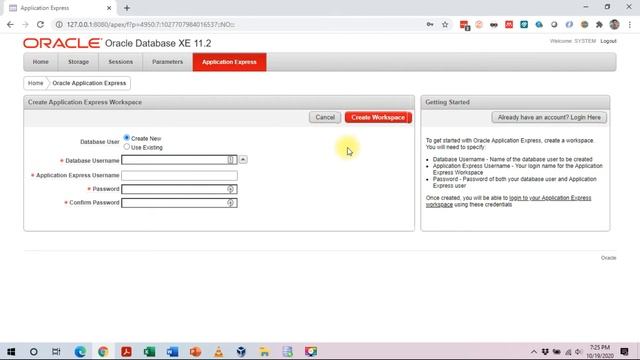Viewport: 640px width, 360px height.
Task: Open File Explorer from the taskbar
Action: click(x=264, y=351)
